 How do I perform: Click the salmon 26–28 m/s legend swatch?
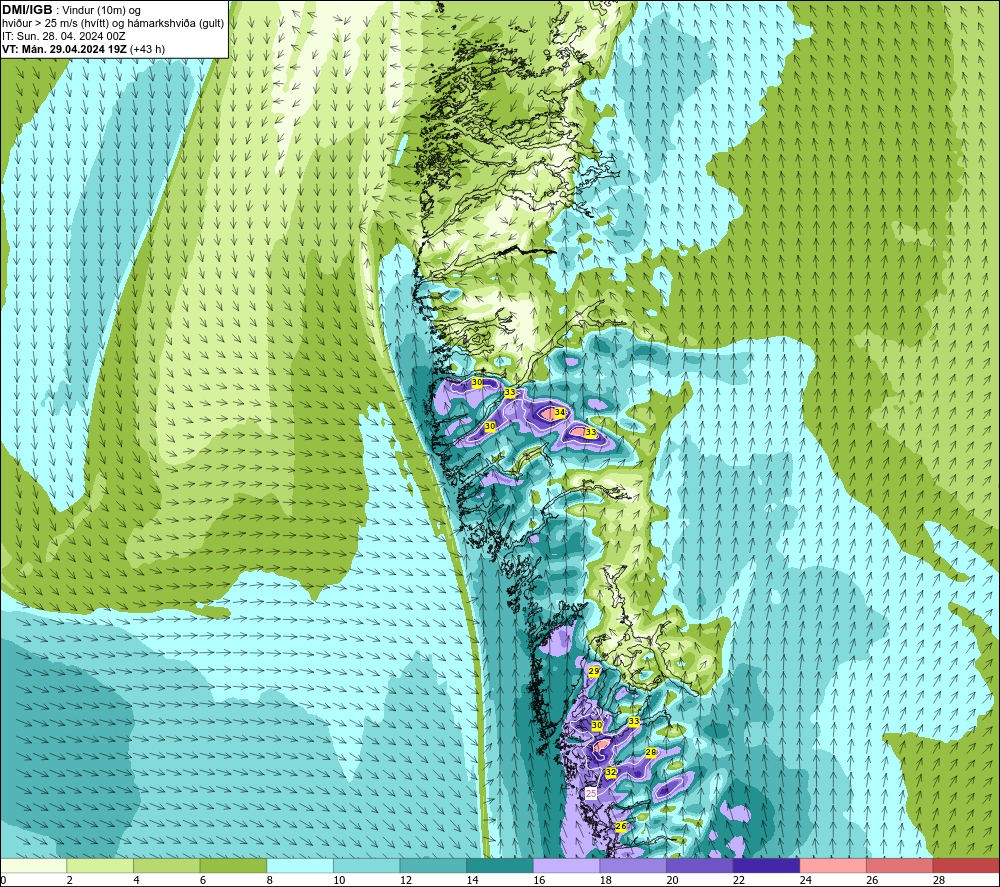click(x=899, y=866)
